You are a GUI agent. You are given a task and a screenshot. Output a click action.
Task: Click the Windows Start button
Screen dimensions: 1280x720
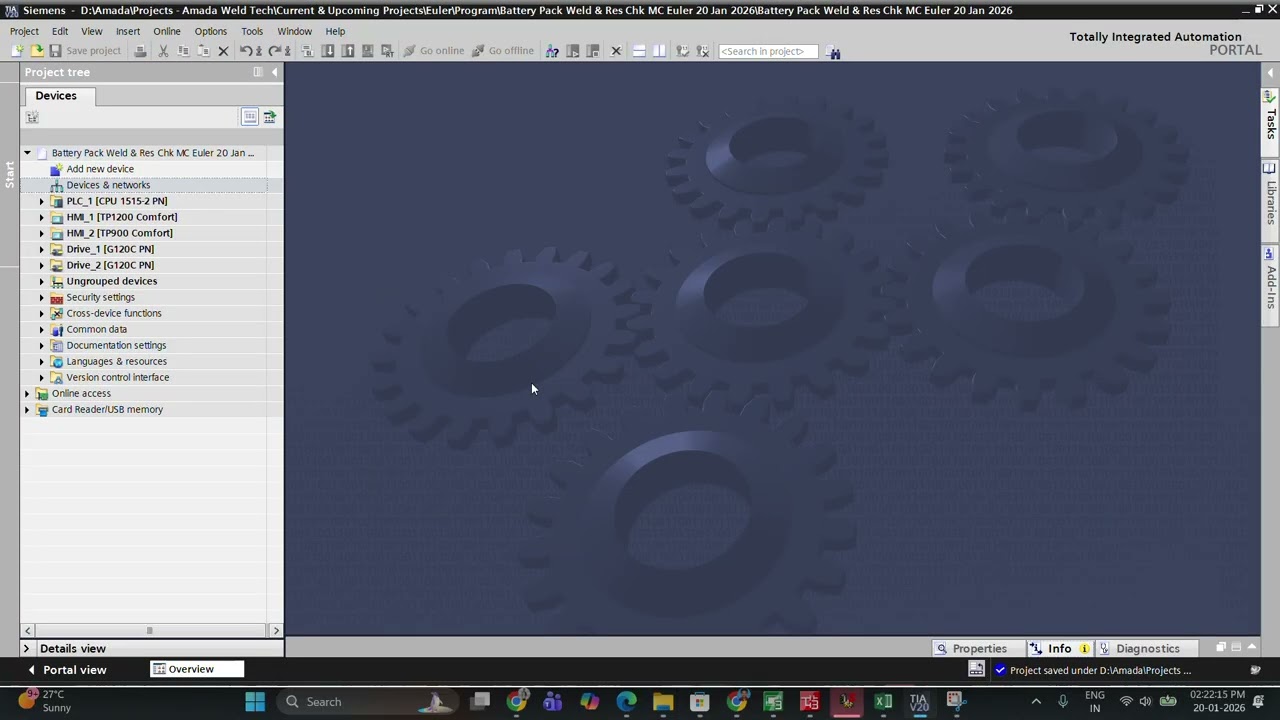coord(255,702)
